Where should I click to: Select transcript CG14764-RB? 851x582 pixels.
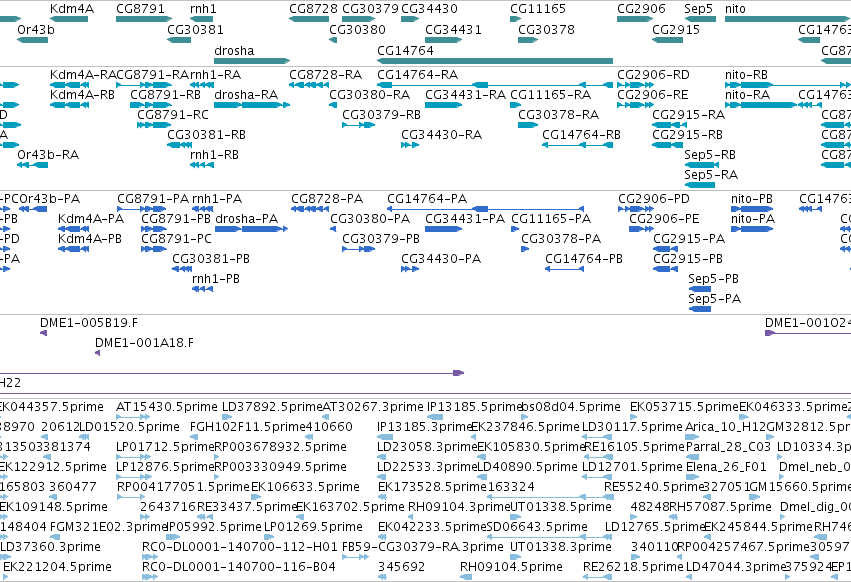click(577, 145)
